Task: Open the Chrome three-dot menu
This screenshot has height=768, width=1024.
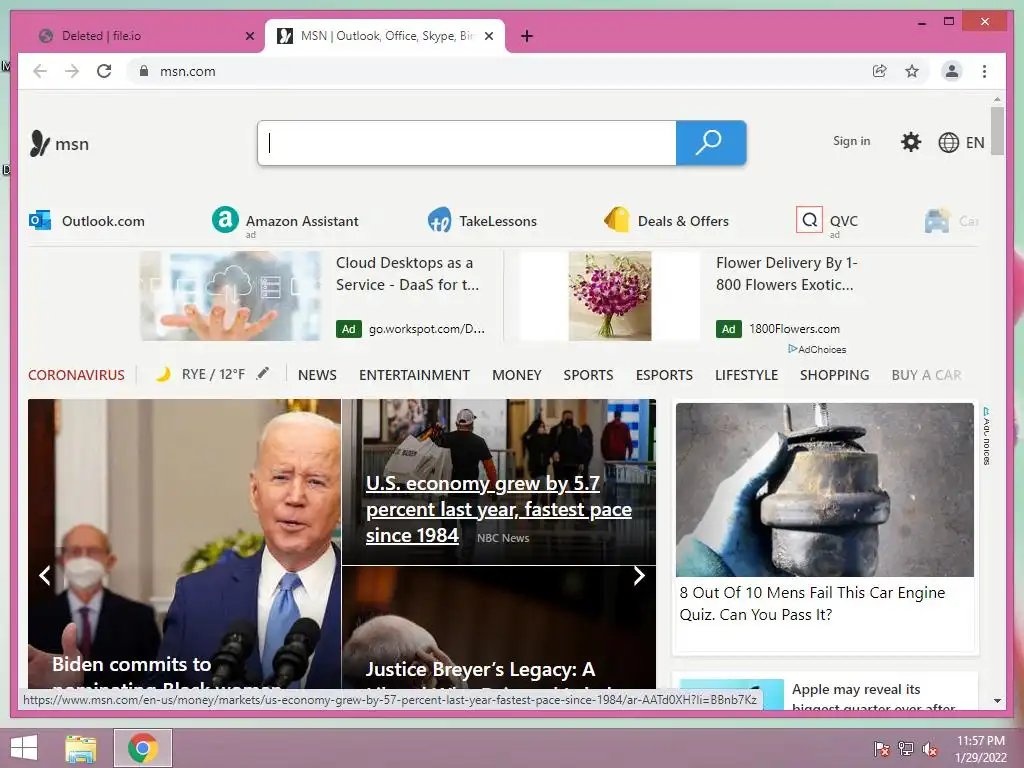Action: coord(984,71)
